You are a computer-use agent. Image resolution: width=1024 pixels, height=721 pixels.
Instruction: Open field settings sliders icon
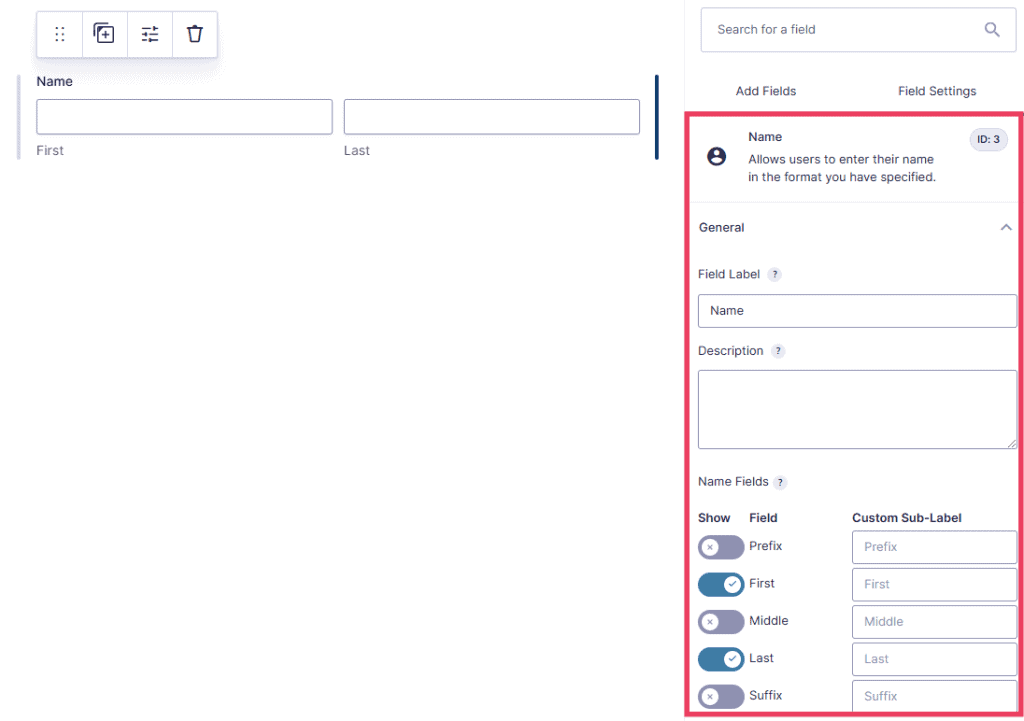[x=150, y=34]
